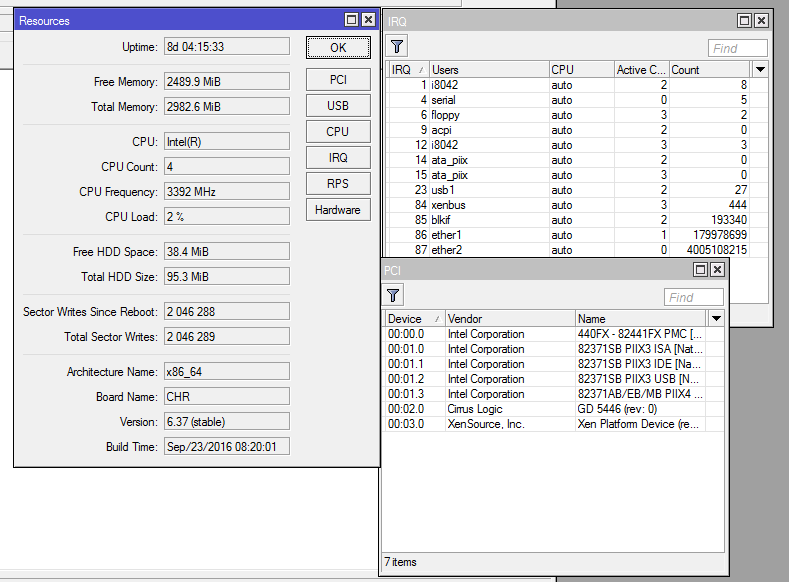Click the CPU Frequency field
The height and width of the screenshot is (582, 789).
click(227, 192)
